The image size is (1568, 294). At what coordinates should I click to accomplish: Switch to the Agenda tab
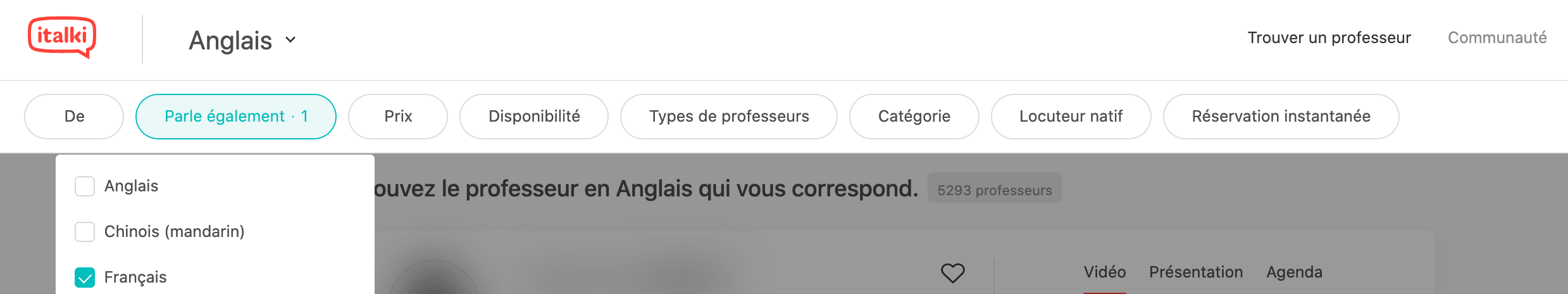point(1294,272)
